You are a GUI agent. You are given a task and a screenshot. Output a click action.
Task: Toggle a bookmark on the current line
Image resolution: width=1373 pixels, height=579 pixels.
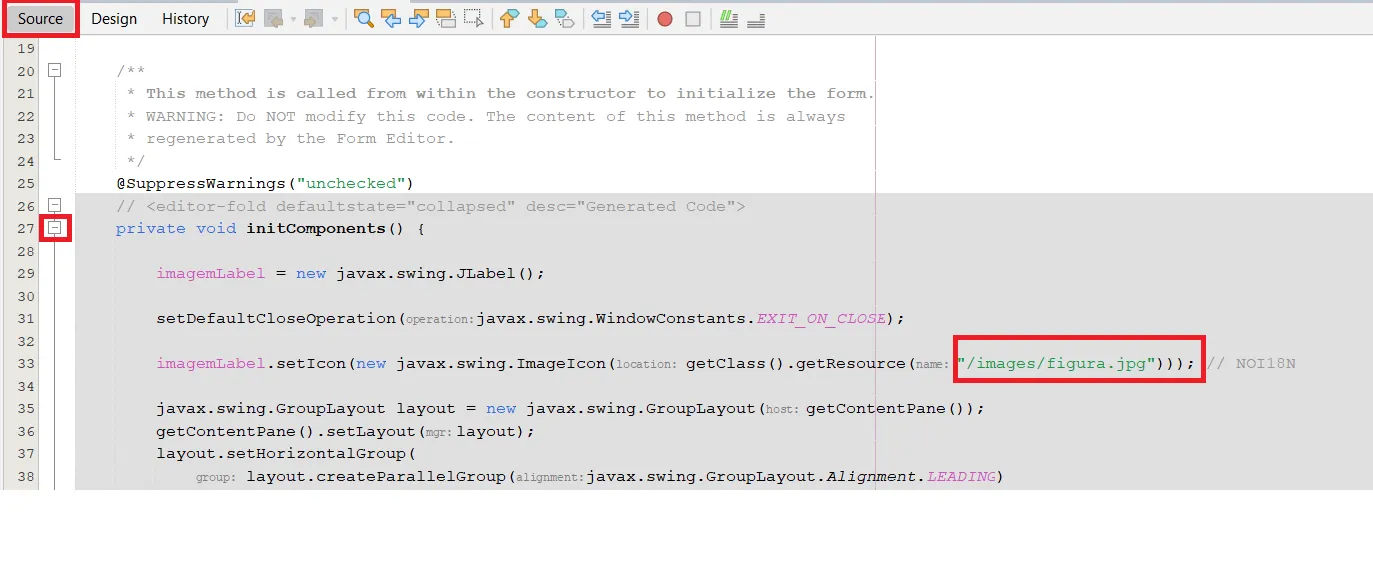tap(565, 18)
